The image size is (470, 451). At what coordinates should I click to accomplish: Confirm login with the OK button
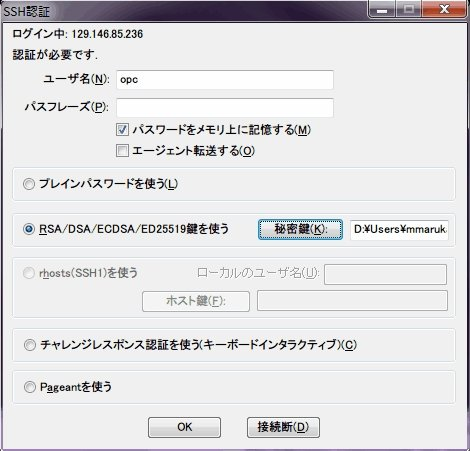click(x=184, y=427)
